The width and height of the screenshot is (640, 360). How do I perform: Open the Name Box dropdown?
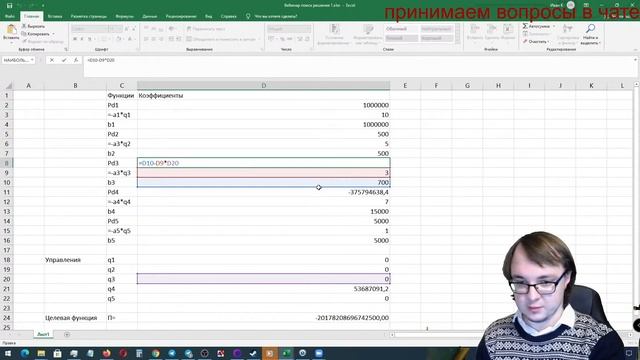coord(32,60)
